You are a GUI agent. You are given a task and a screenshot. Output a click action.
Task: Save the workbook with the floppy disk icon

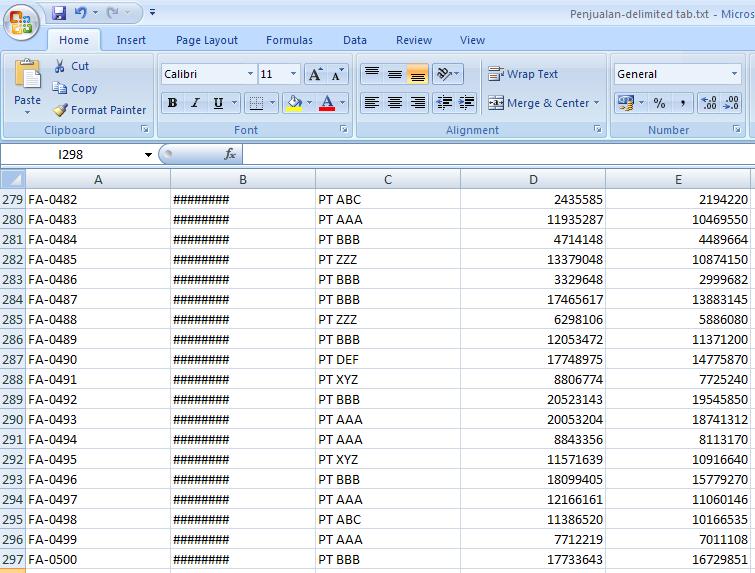[x=59, y=13]
